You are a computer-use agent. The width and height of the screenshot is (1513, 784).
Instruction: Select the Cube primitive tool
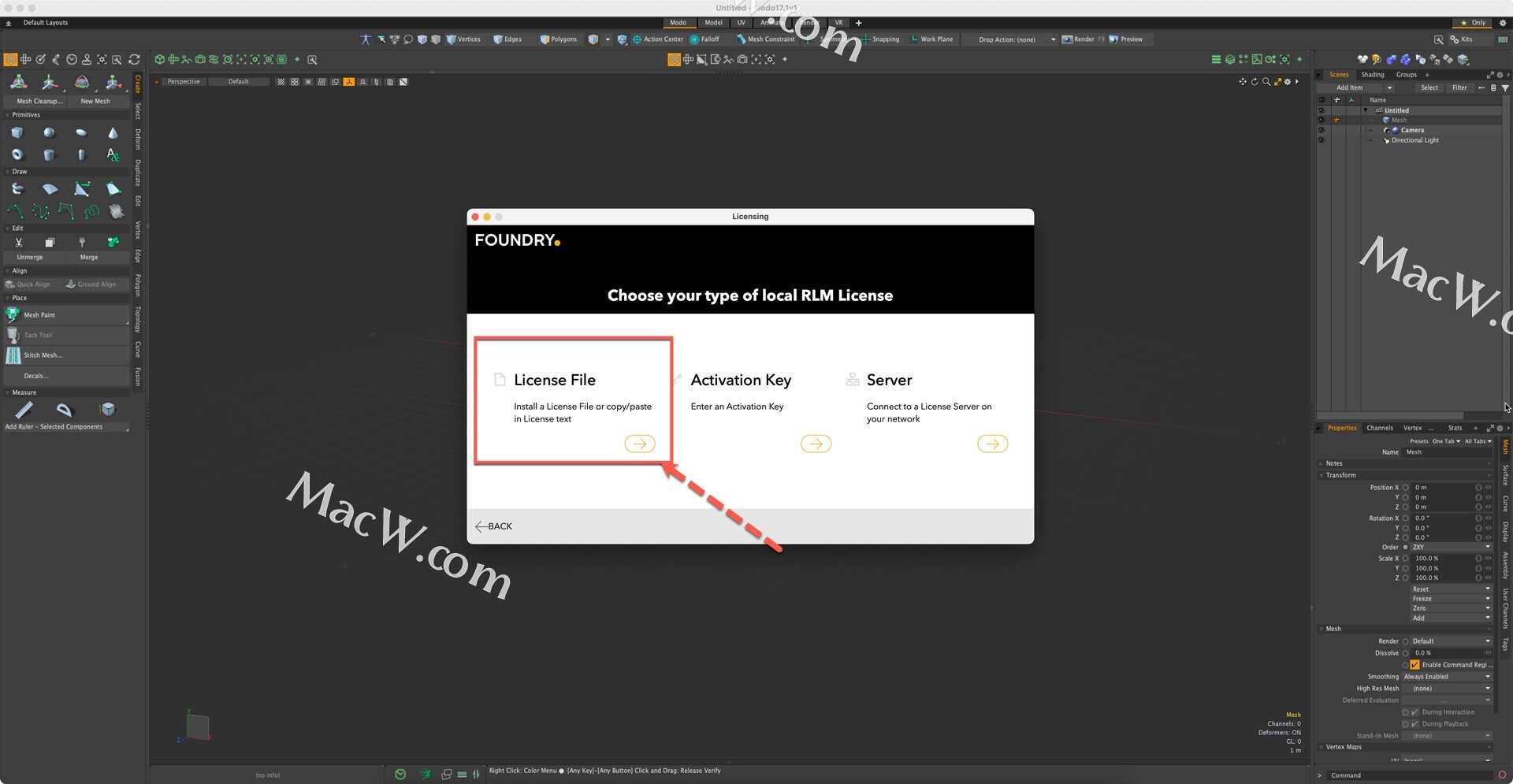pos(17,133)
